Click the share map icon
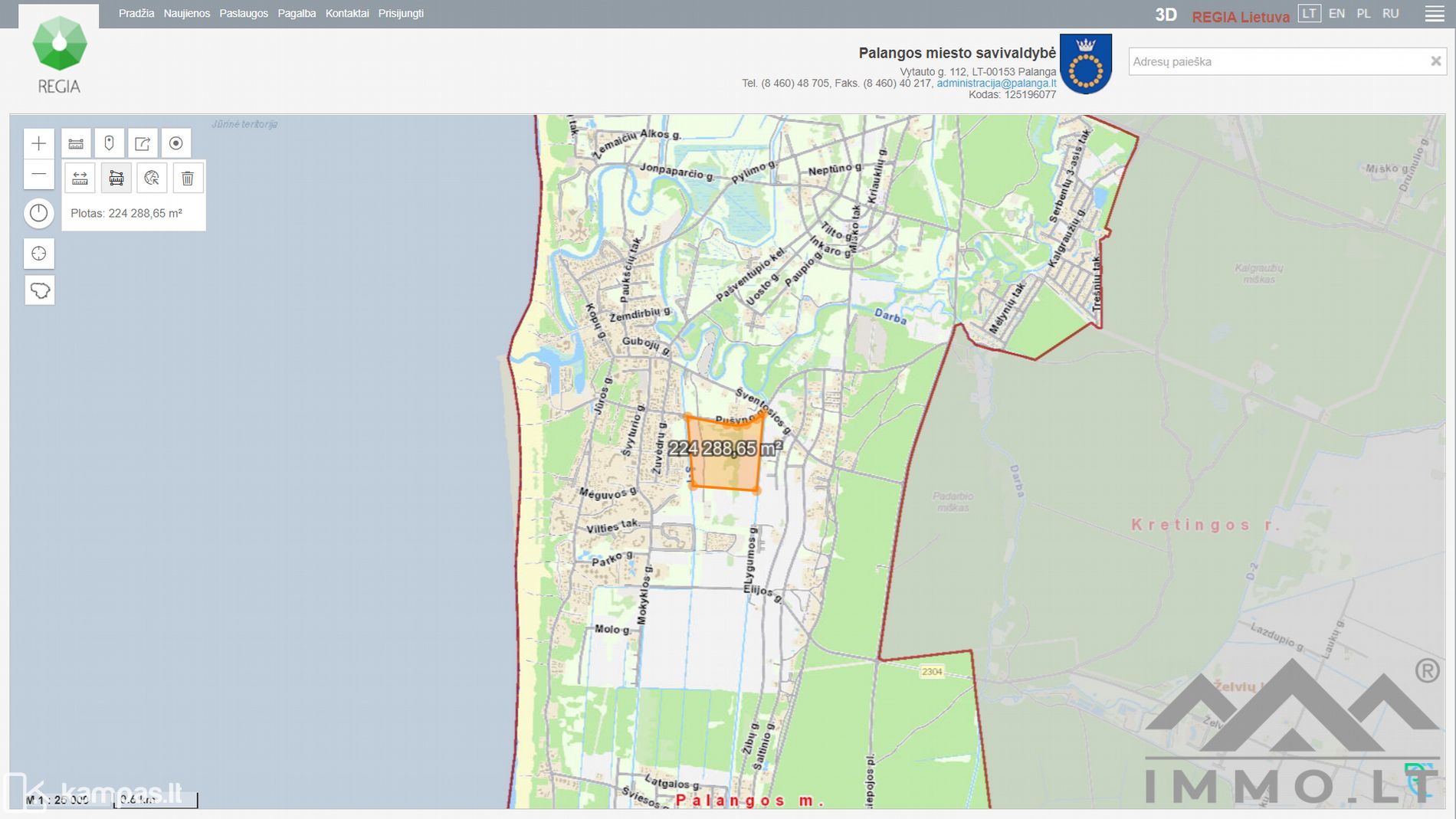 click(x=143, y=143)
